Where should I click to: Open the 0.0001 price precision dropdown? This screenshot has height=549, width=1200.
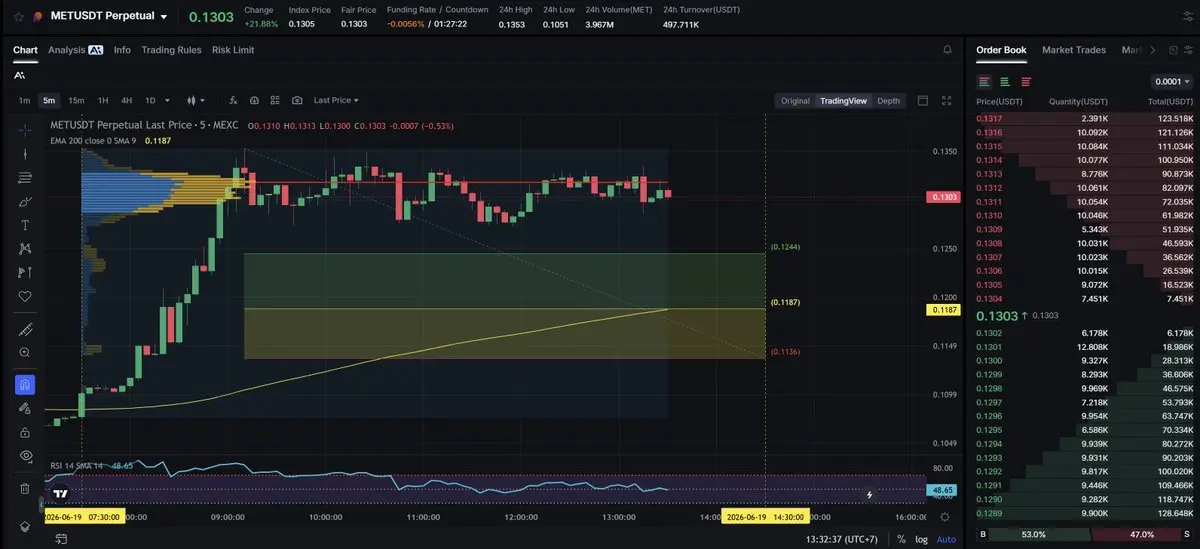tap(1172, 82)
